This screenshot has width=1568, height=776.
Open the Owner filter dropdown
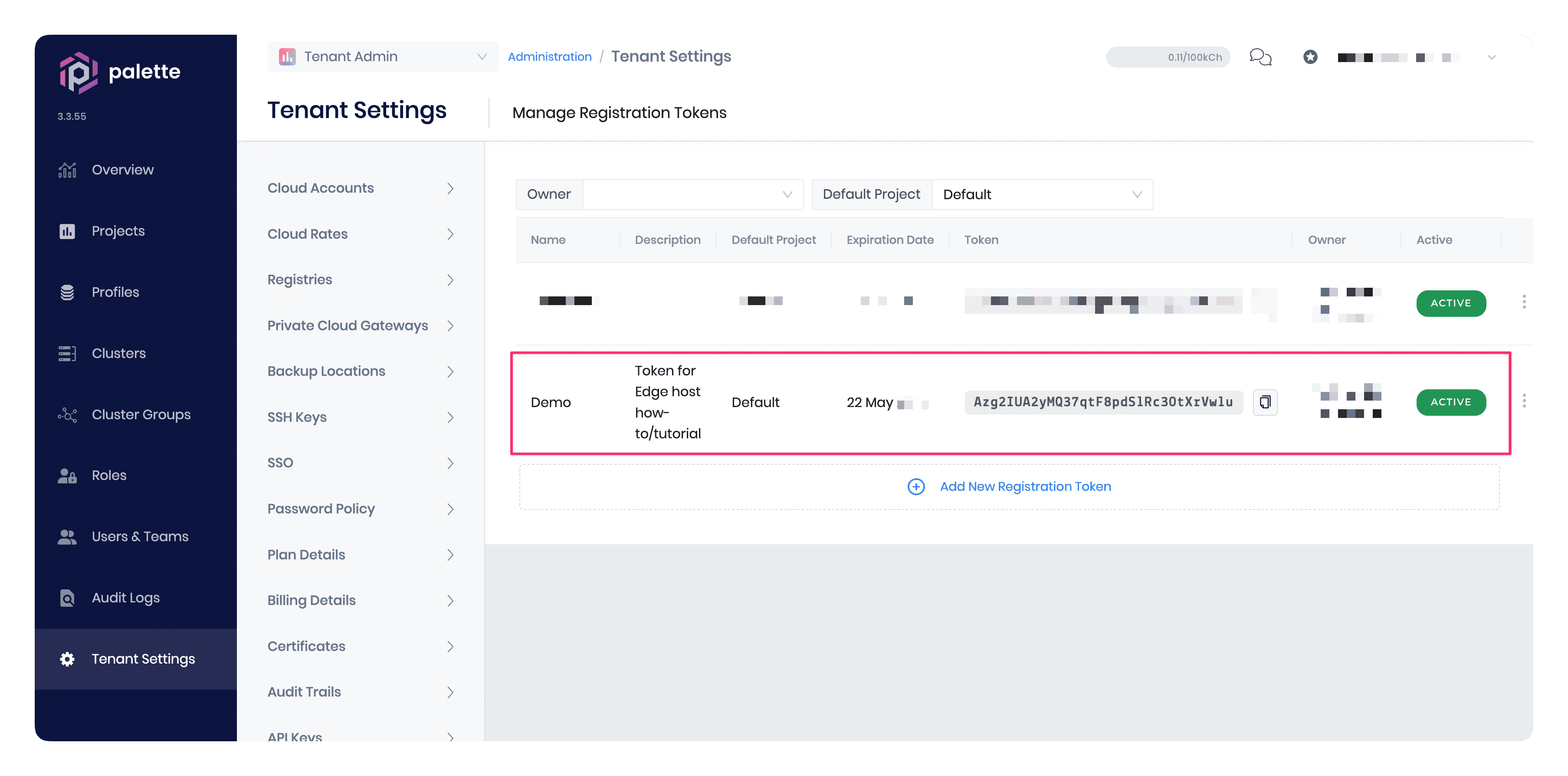(693, 194)
